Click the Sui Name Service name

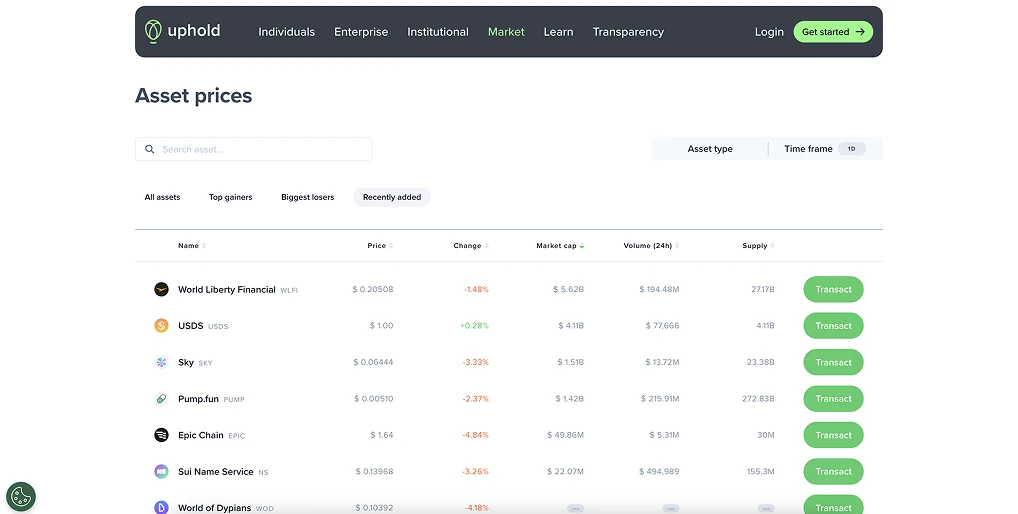tap(216, 471)
